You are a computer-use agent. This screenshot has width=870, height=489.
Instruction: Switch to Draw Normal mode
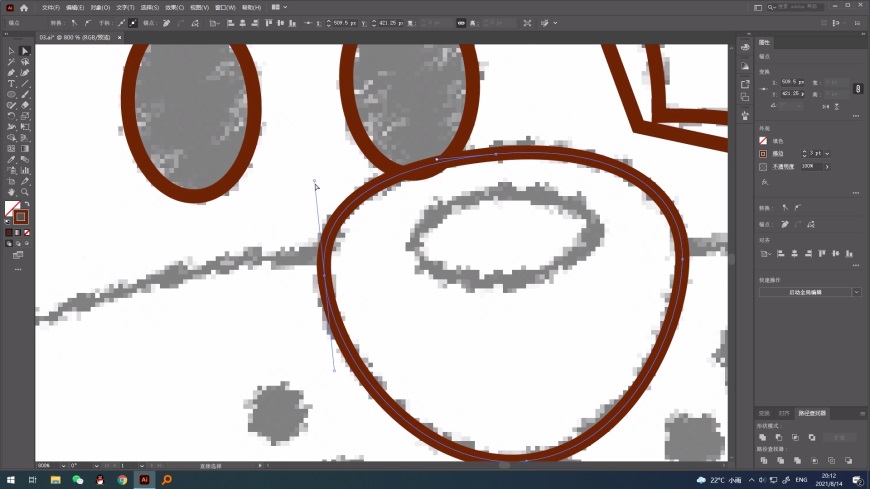(9, 244)
